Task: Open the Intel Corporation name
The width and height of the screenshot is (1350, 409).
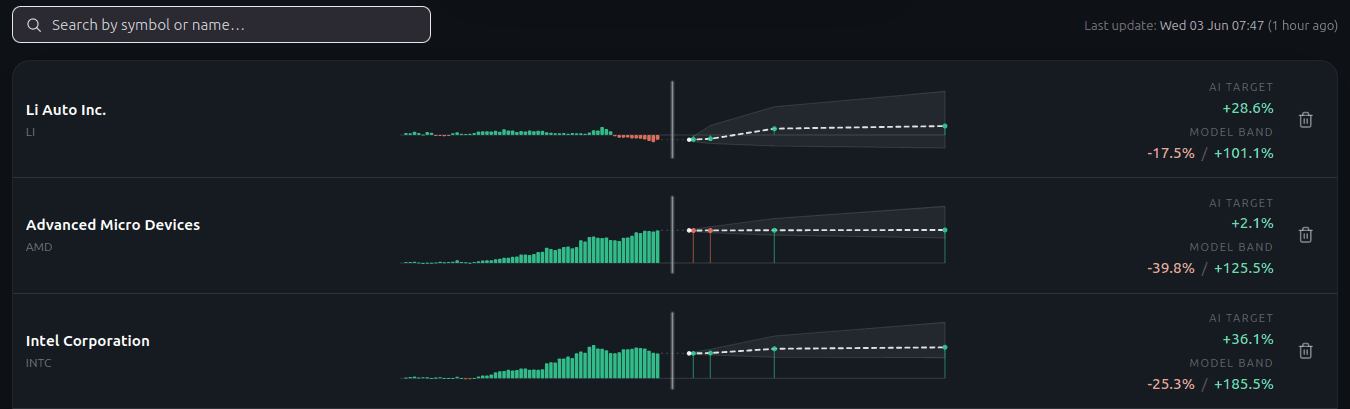Action: (x=88, y=341)
